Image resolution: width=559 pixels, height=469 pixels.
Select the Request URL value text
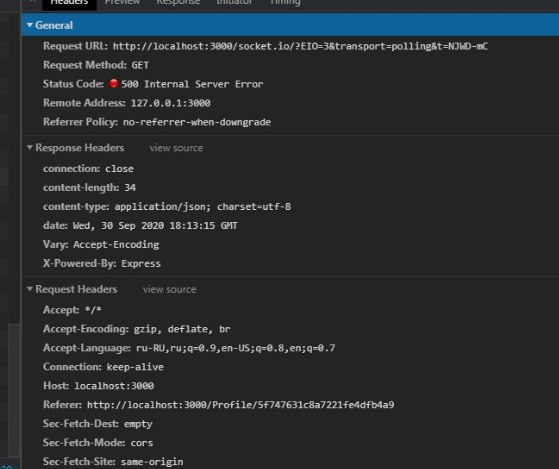pyautogui.click(x=300, y=46)
